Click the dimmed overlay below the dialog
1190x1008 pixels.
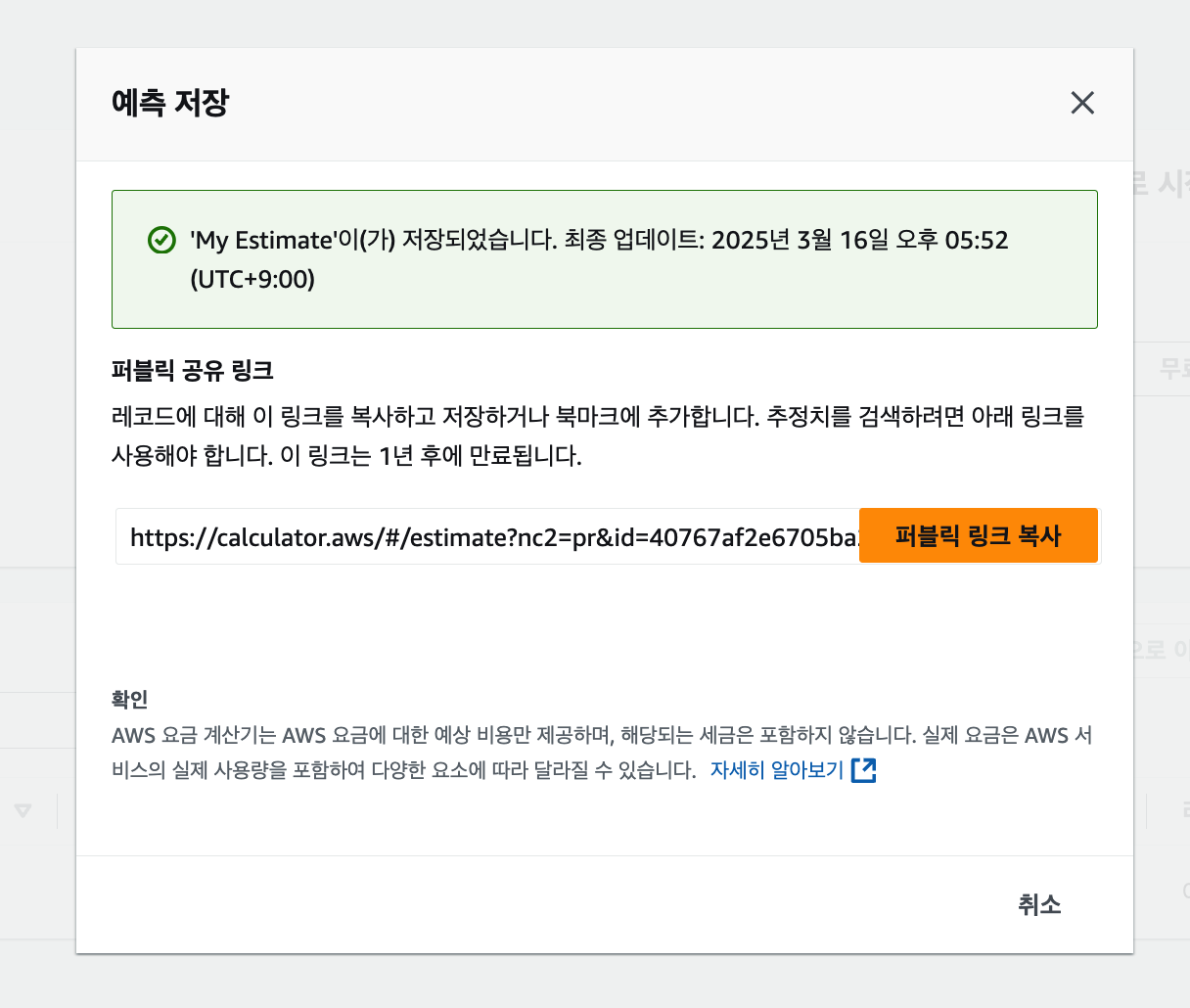595,982
